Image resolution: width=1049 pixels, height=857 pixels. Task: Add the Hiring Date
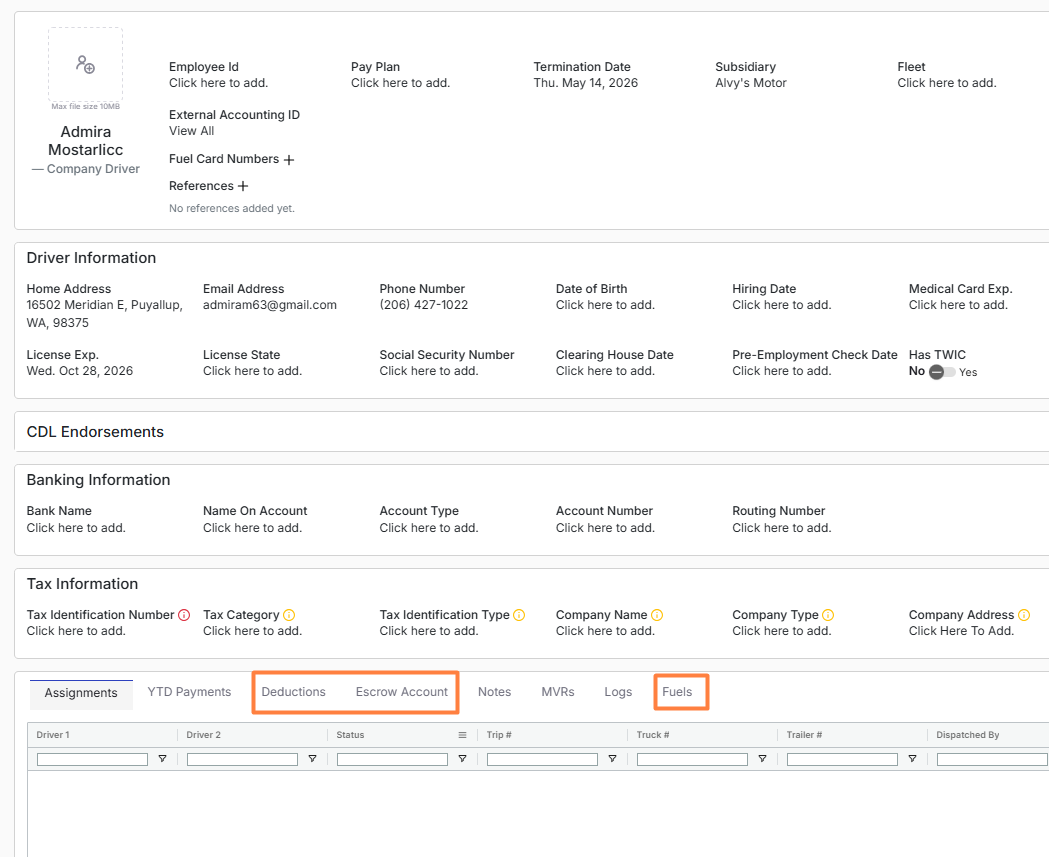(781, 305)
